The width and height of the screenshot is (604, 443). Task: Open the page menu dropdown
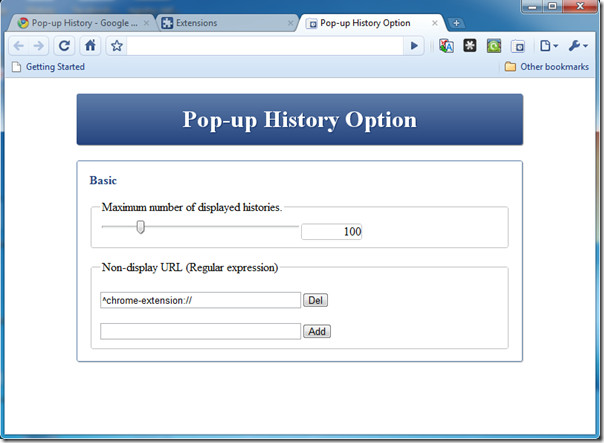coord(549,46)
